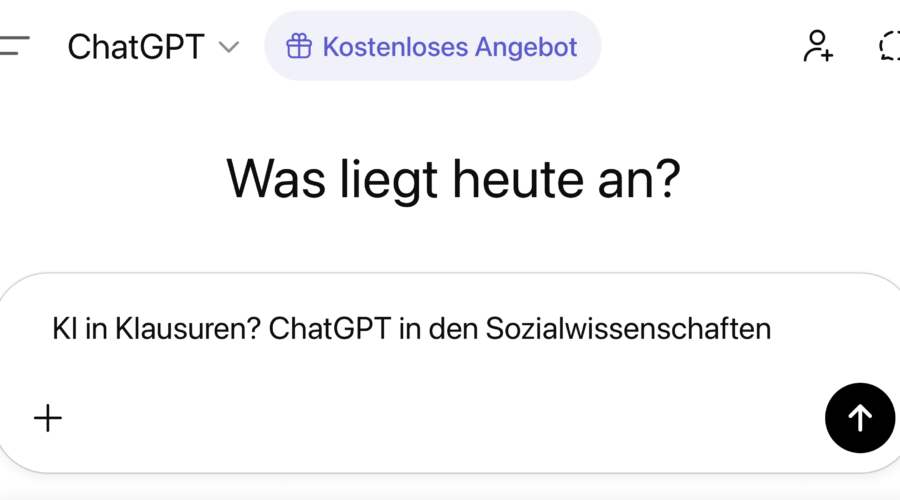Place cursor on the word "Sozialwissenschaften"
Viewport: 900px width, 500px height.
628,329
